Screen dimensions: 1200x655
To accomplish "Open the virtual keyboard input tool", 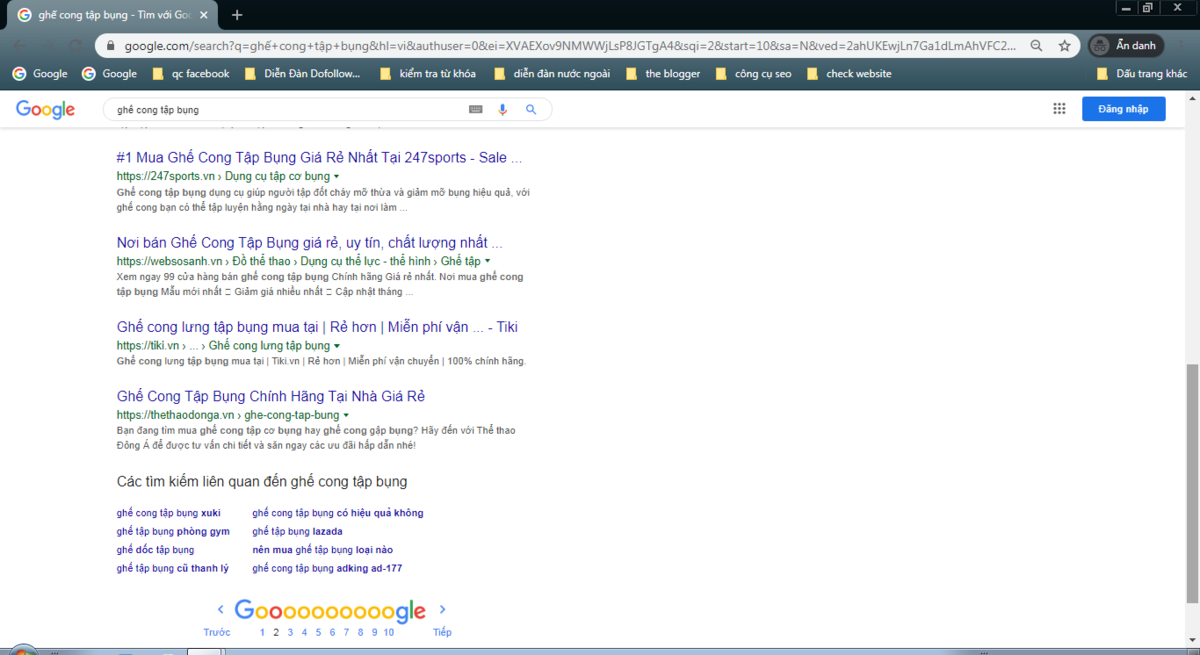I will [x=475, y=110].
